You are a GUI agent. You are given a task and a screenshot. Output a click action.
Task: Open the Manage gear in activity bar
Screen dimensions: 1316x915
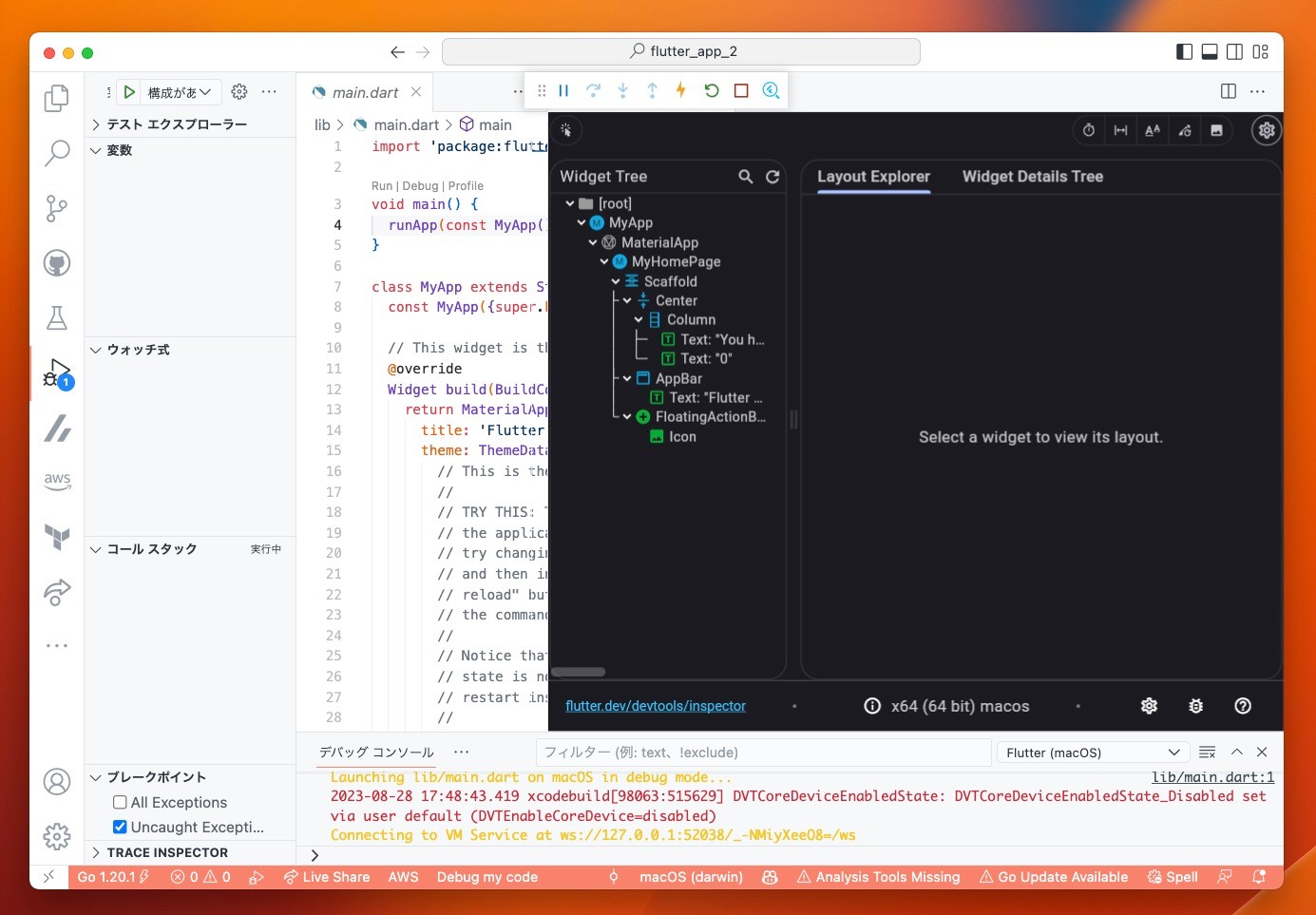(57, 836)
